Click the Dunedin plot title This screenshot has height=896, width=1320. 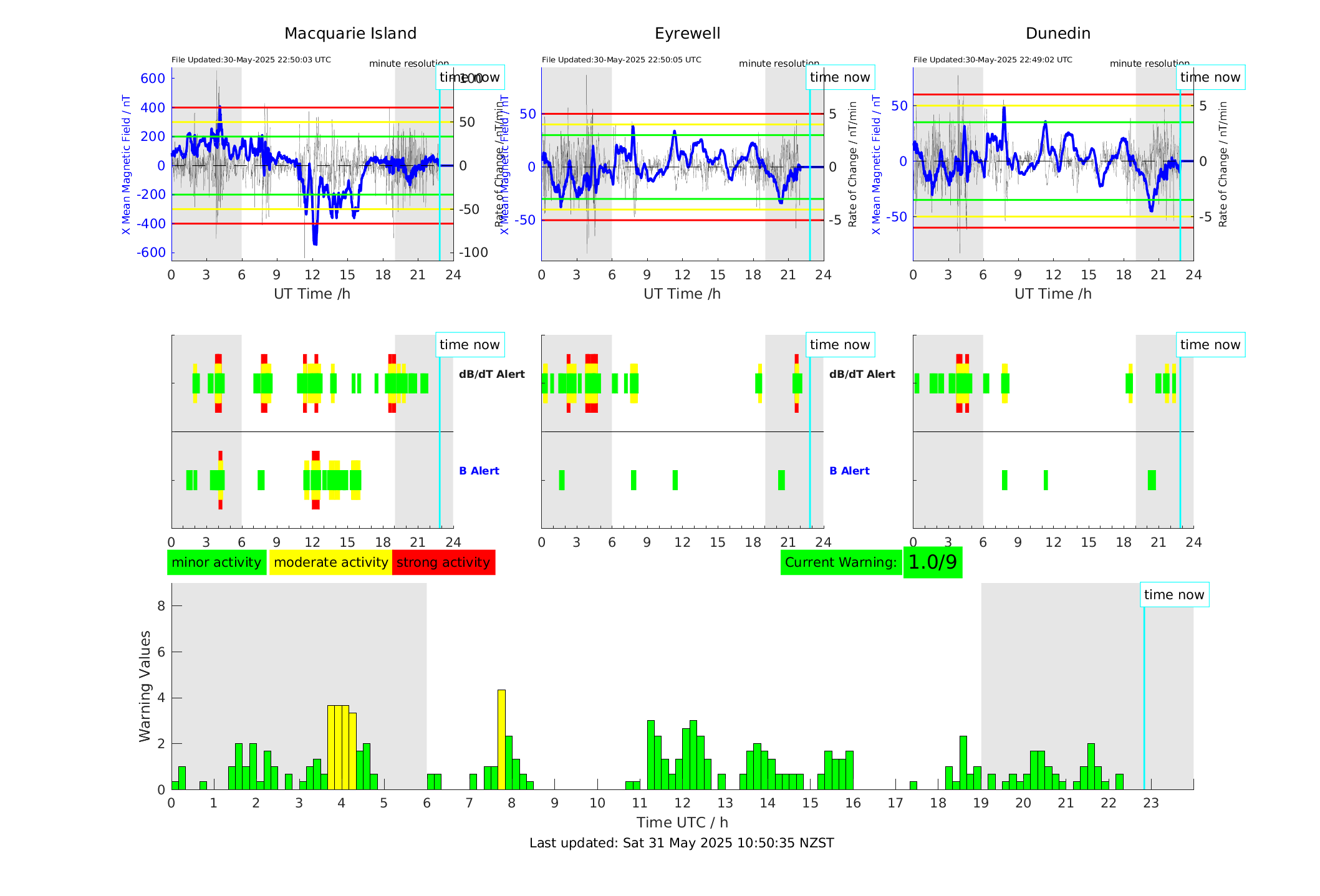(x=1057, y=34)
